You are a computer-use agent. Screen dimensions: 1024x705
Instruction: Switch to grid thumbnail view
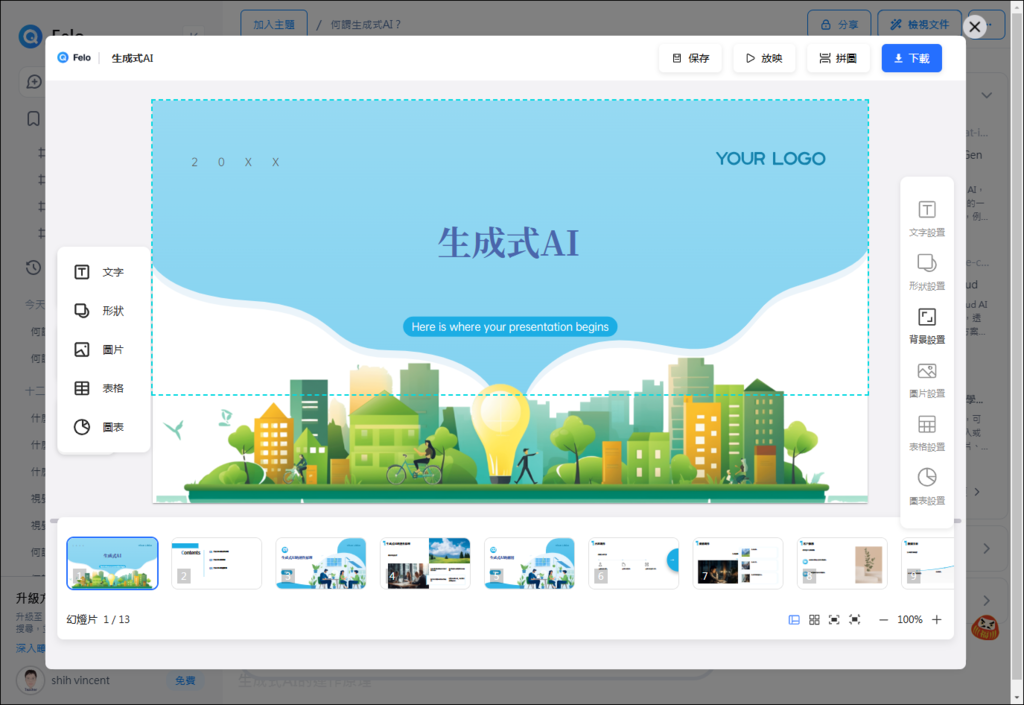coord(814,619)
